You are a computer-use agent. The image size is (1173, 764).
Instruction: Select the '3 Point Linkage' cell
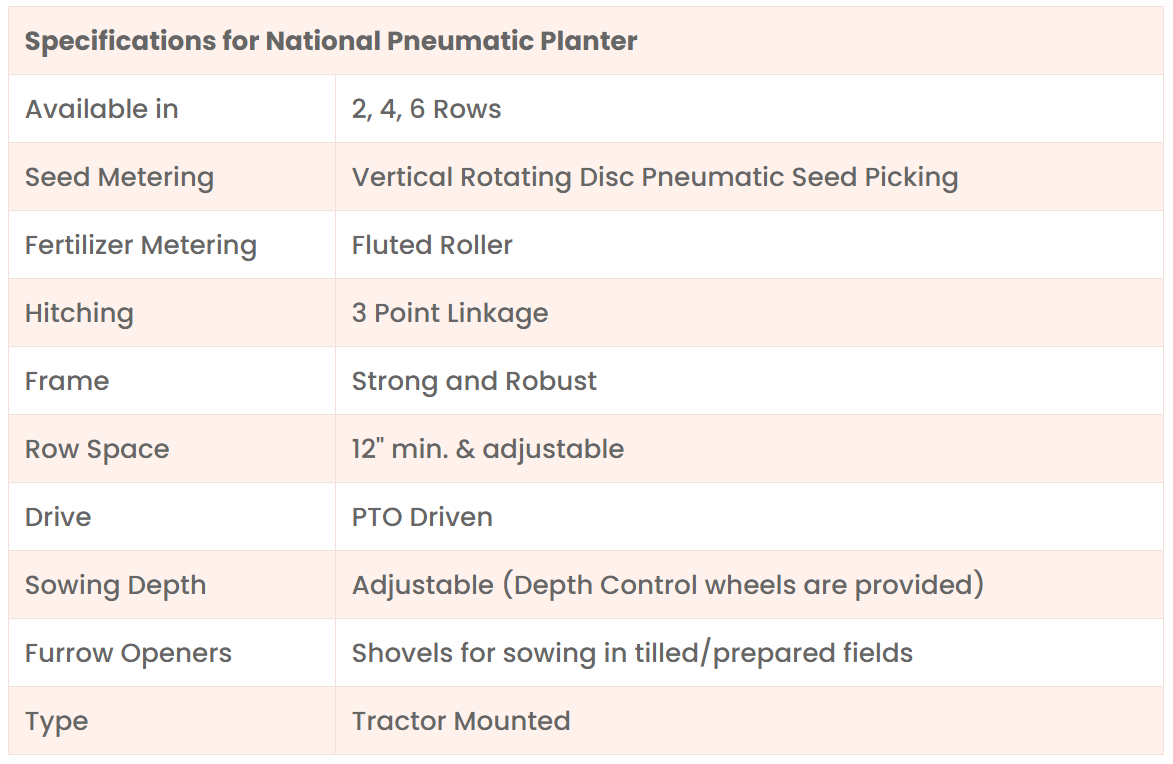click(x=450, y=313)
